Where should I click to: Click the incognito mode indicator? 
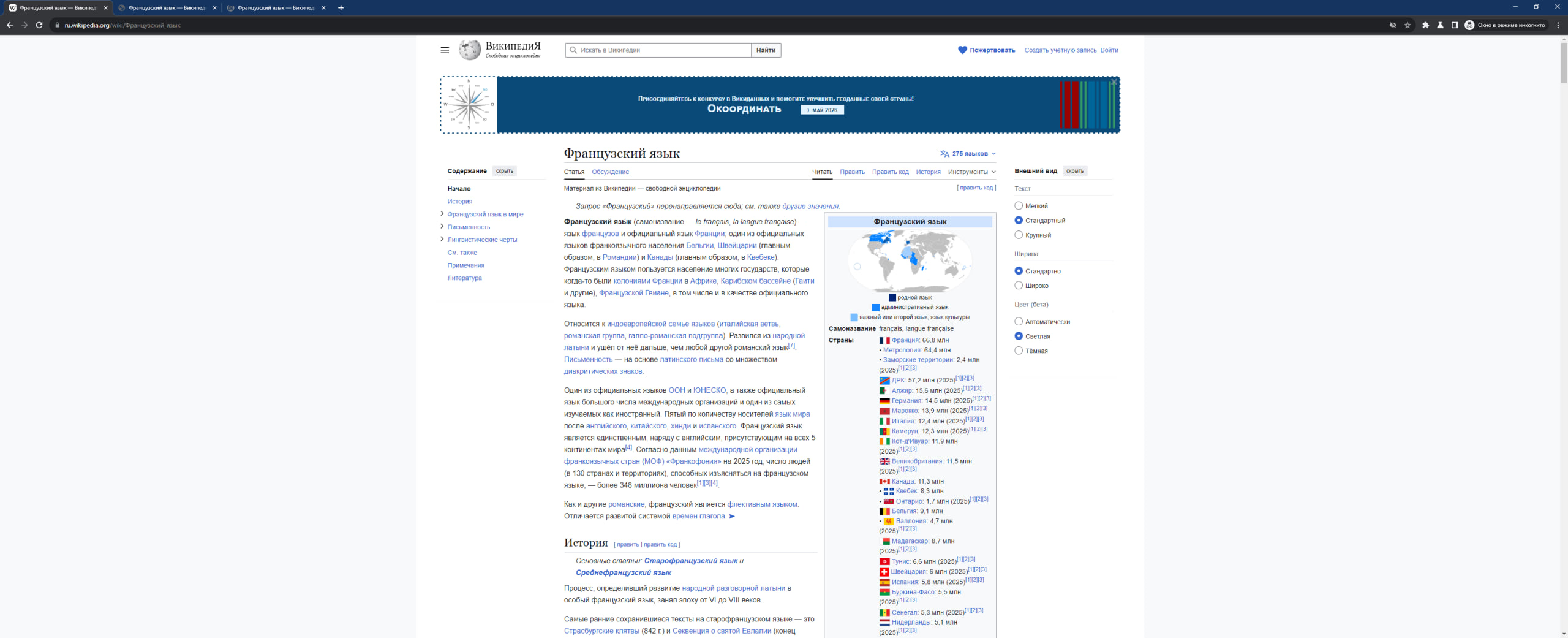[x=1506, y=25]
